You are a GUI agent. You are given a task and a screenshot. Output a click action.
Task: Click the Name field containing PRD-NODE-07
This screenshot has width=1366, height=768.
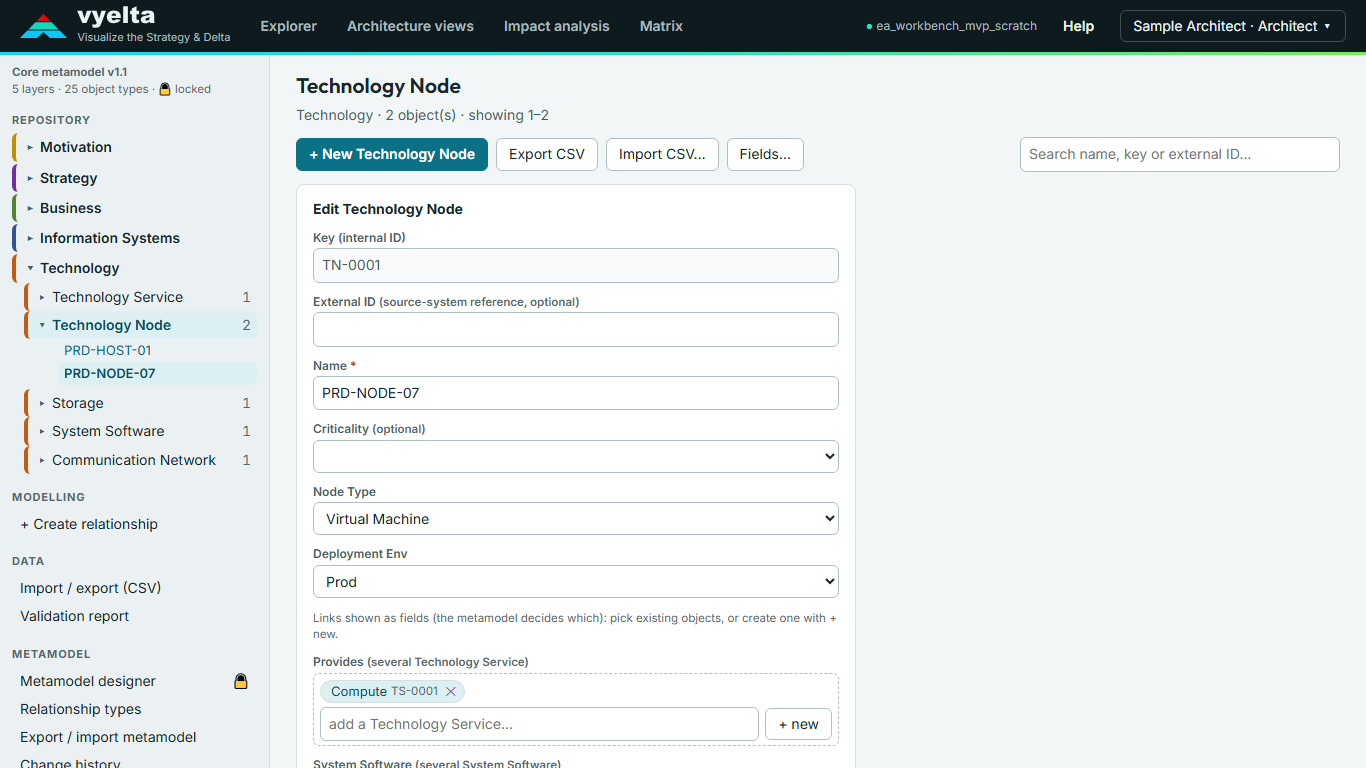576,393
